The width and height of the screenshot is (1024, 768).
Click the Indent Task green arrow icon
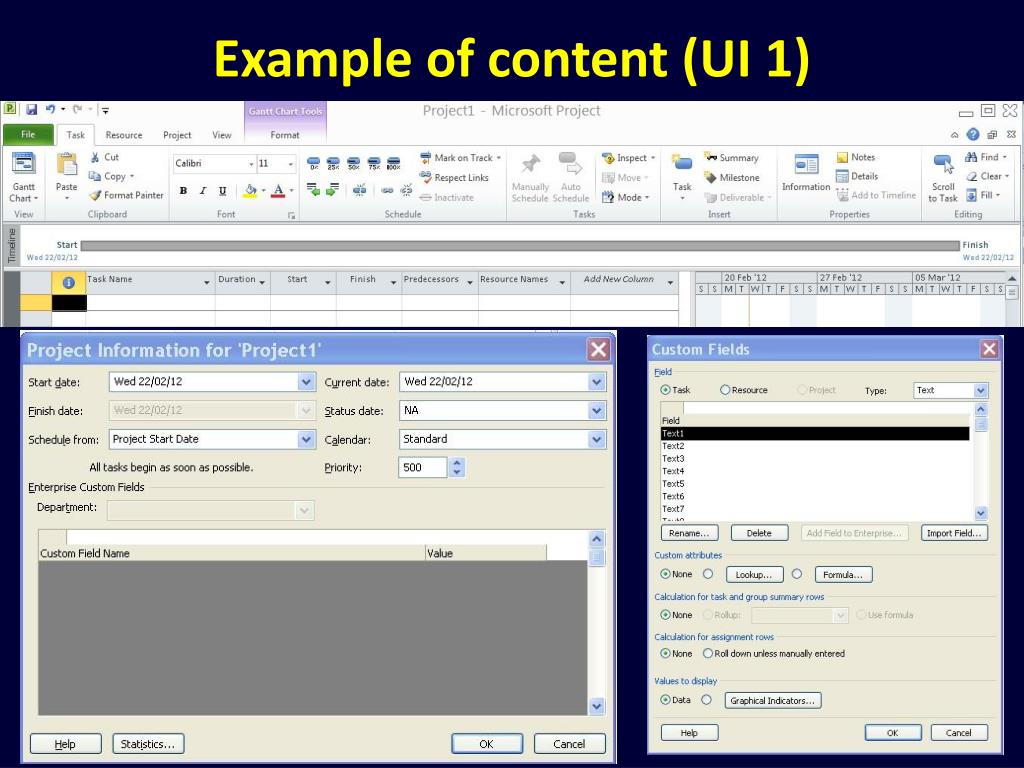(x=333, y=190)
